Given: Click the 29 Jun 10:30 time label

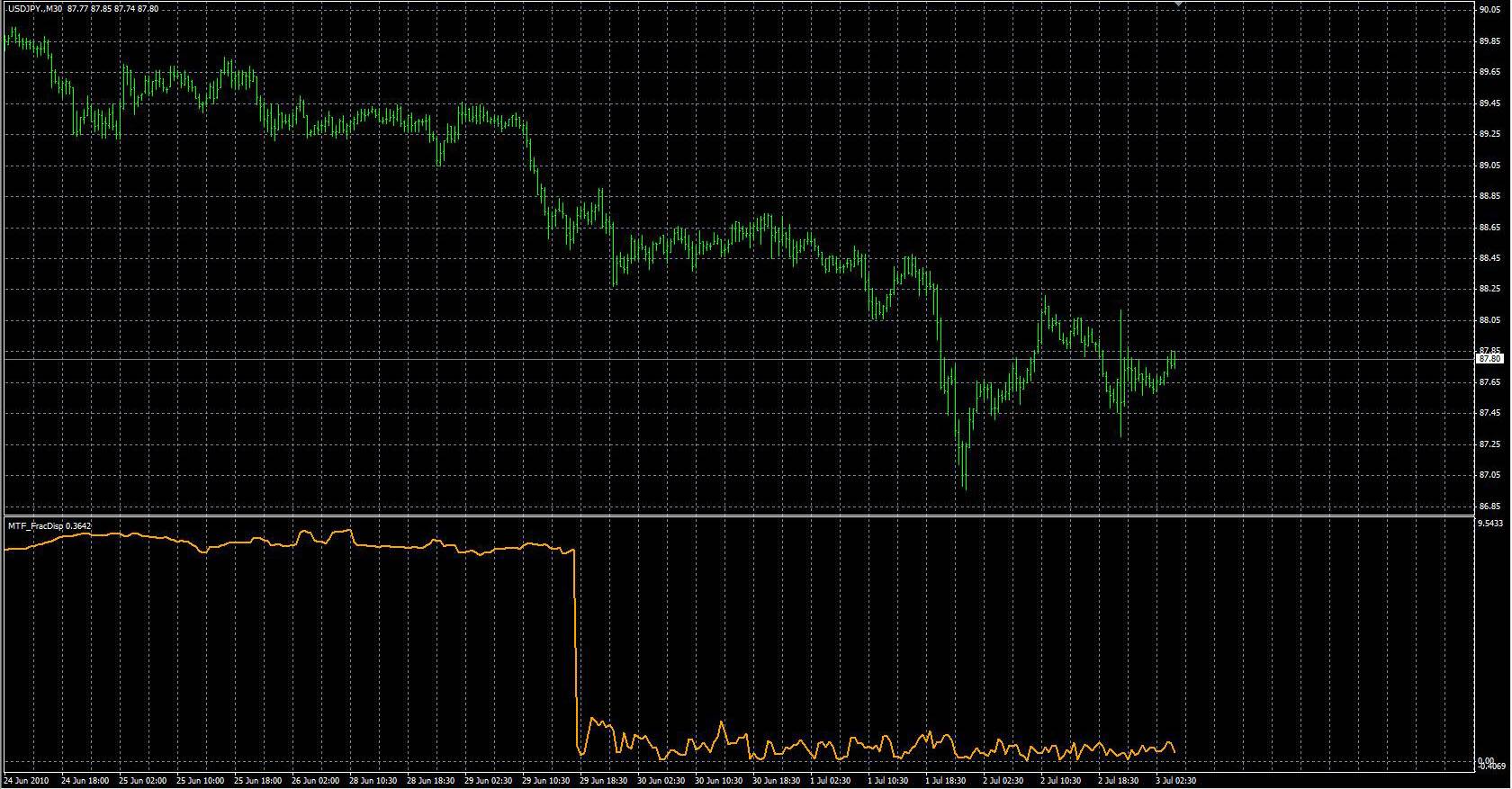Looking at the screenshot, I should 547,781.
